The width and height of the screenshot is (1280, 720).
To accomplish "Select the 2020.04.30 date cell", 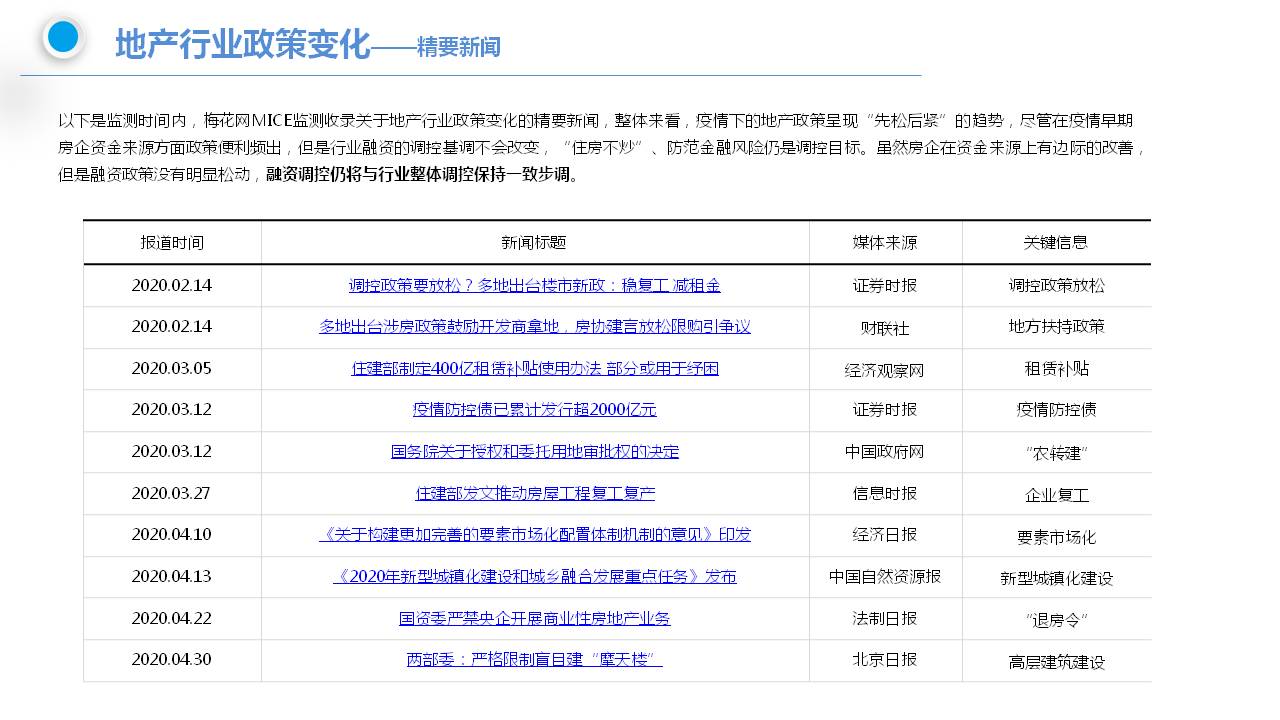I will (x=172, y=659).
